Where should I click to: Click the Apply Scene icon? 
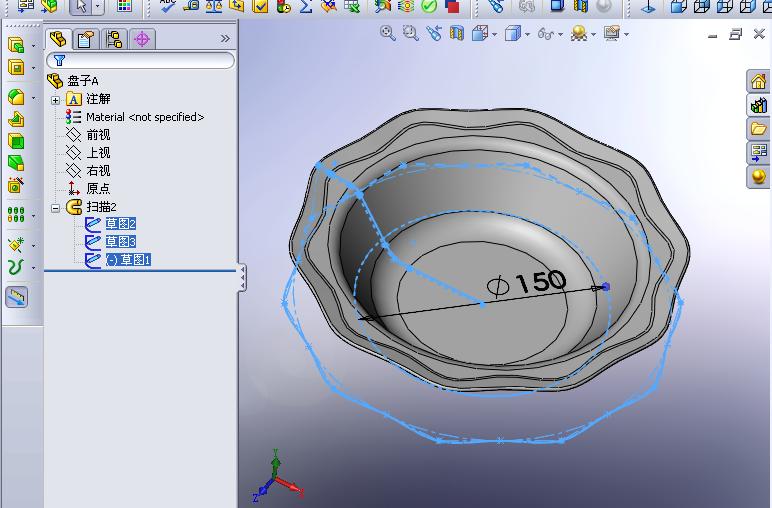click(579, 33)
